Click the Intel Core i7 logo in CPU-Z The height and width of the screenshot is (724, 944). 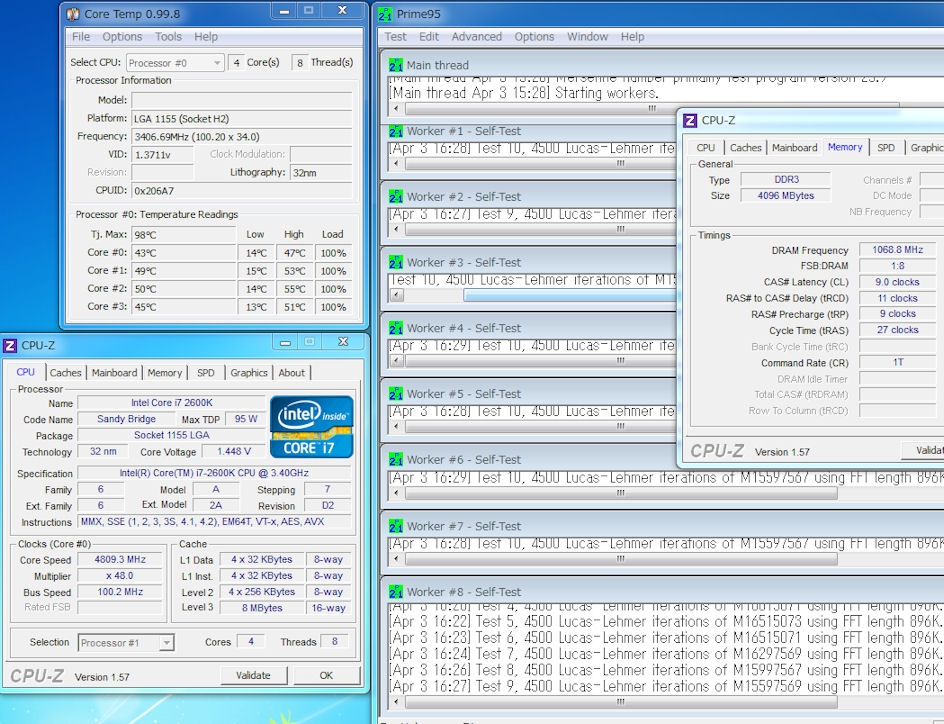[312, 427]
